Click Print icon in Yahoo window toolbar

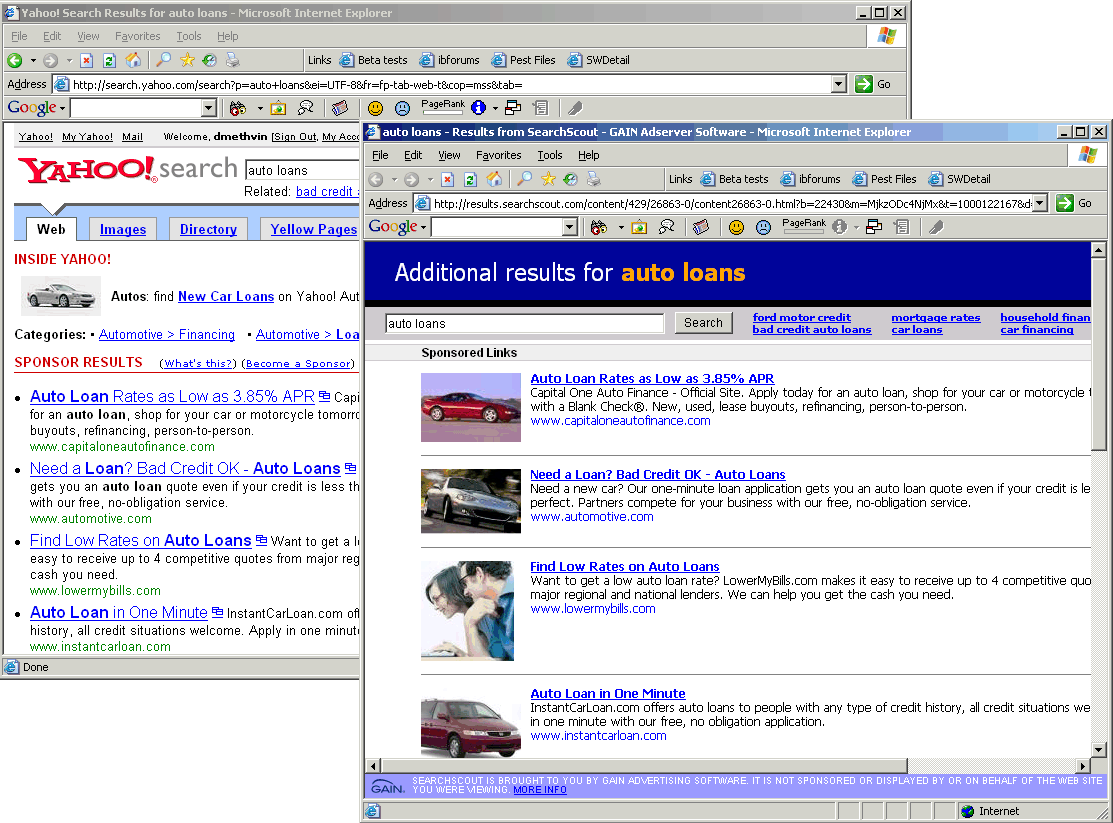233,60
